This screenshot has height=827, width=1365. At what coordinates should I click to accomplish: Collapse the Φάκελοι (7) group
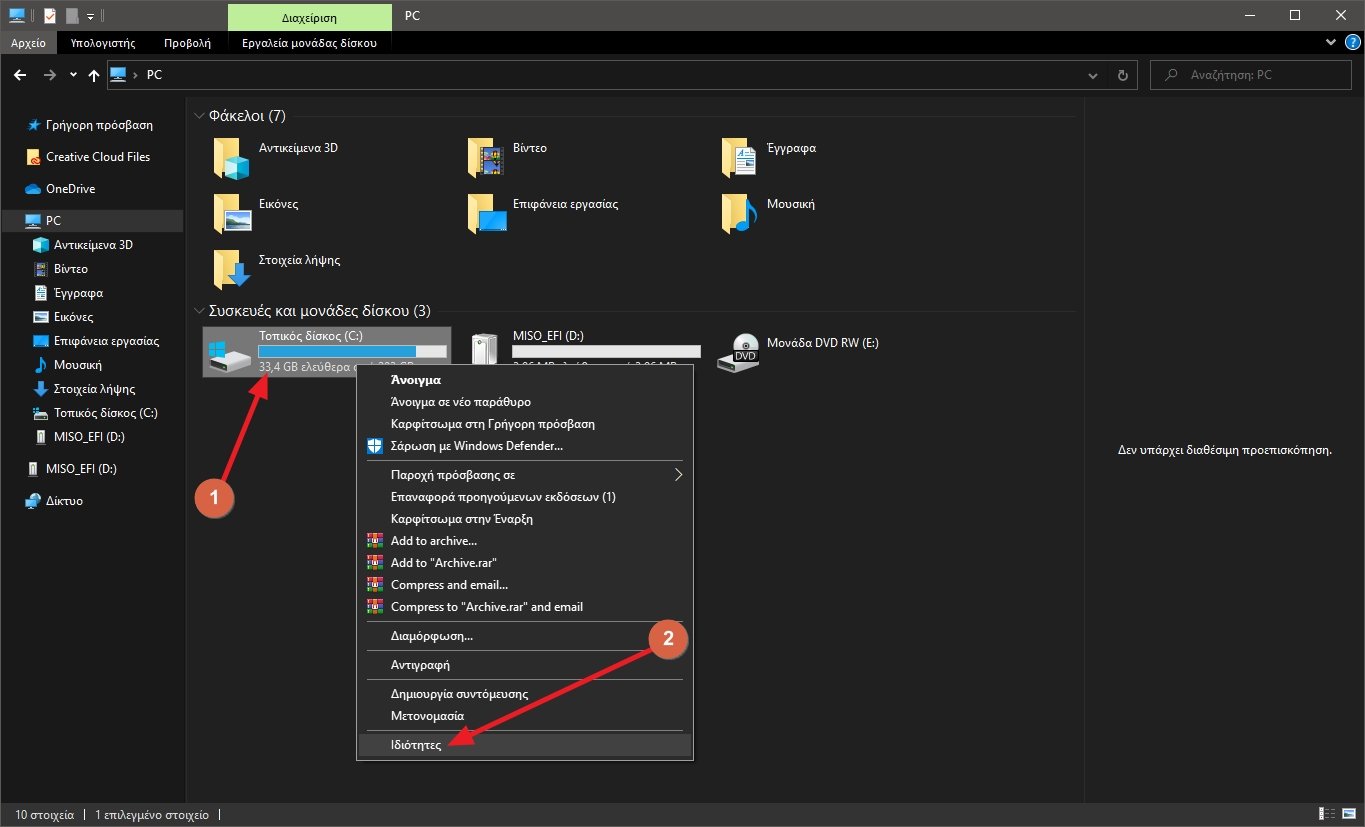[200, 116]
